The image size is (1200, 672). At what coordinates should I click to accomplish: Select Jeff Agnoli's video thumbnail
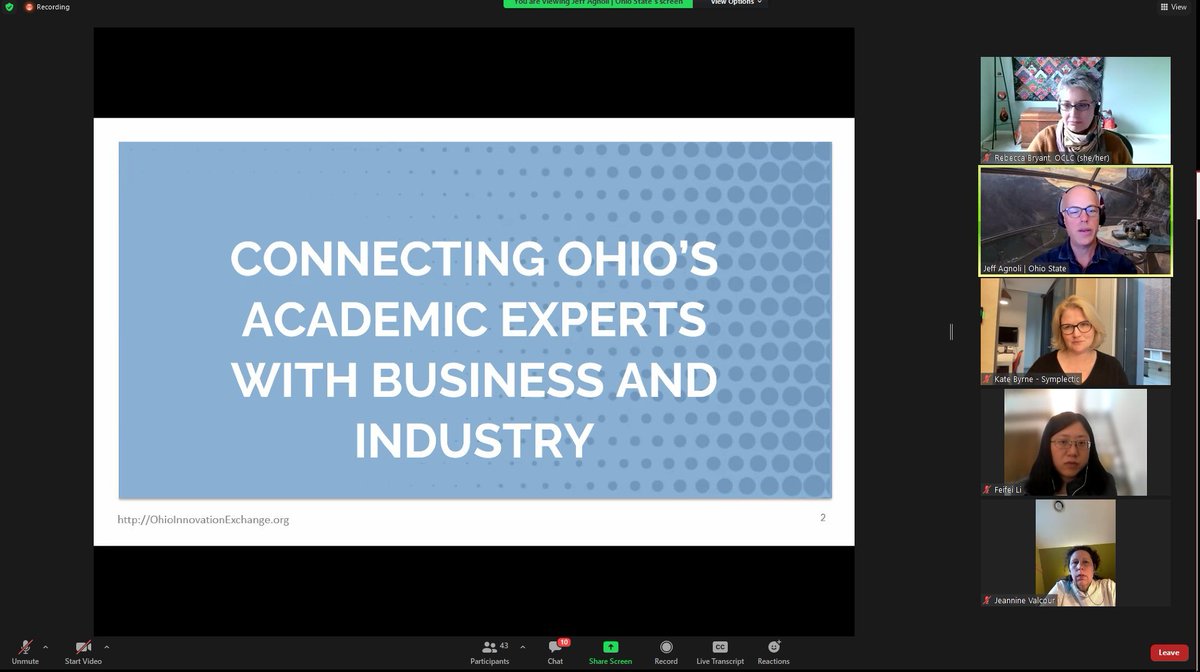pyautogui.click(x=1075, y=220)
